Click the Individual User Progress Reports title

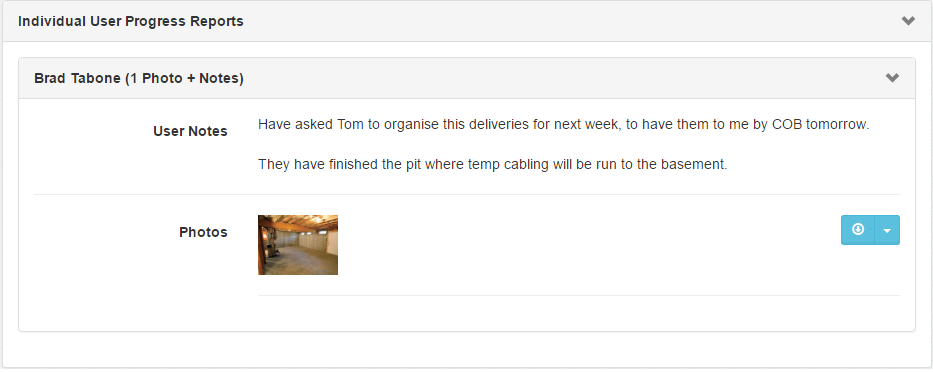(131, 21)
